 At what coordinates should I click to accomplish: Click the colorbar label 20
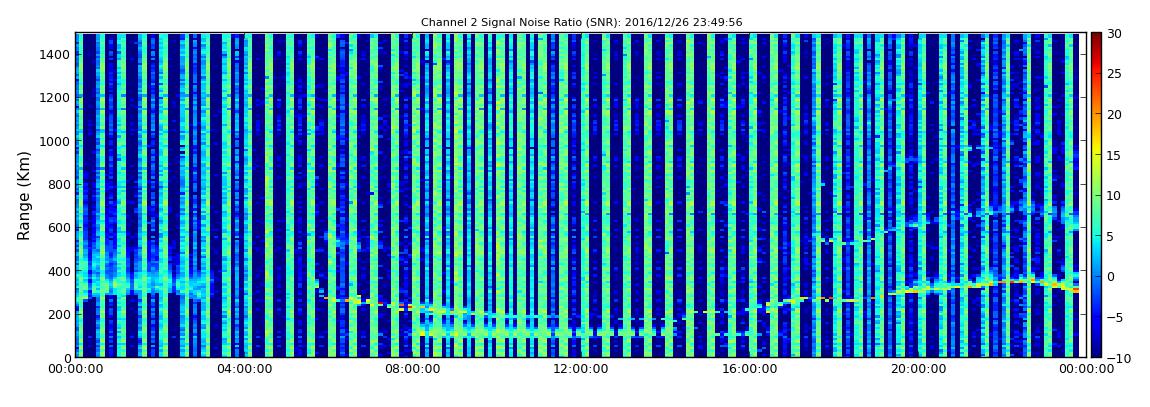coord(1114,114)
